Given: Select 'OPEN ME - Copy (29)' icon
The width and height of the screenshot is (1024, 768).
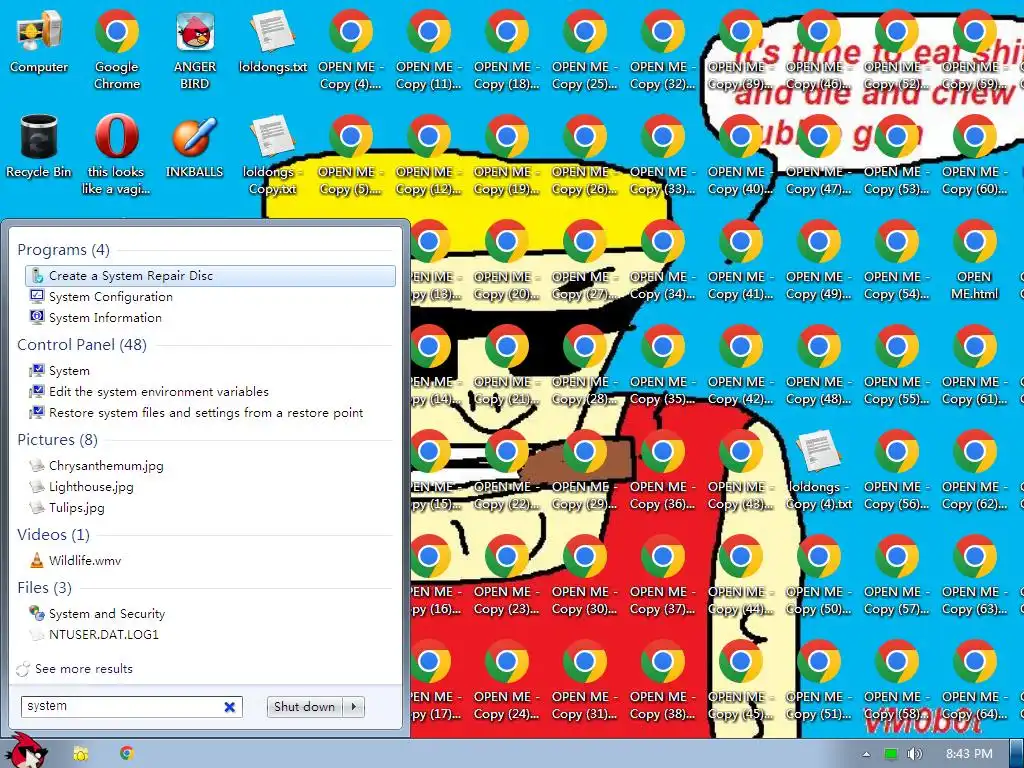Looking at the screenshot, I should point(584,470).
